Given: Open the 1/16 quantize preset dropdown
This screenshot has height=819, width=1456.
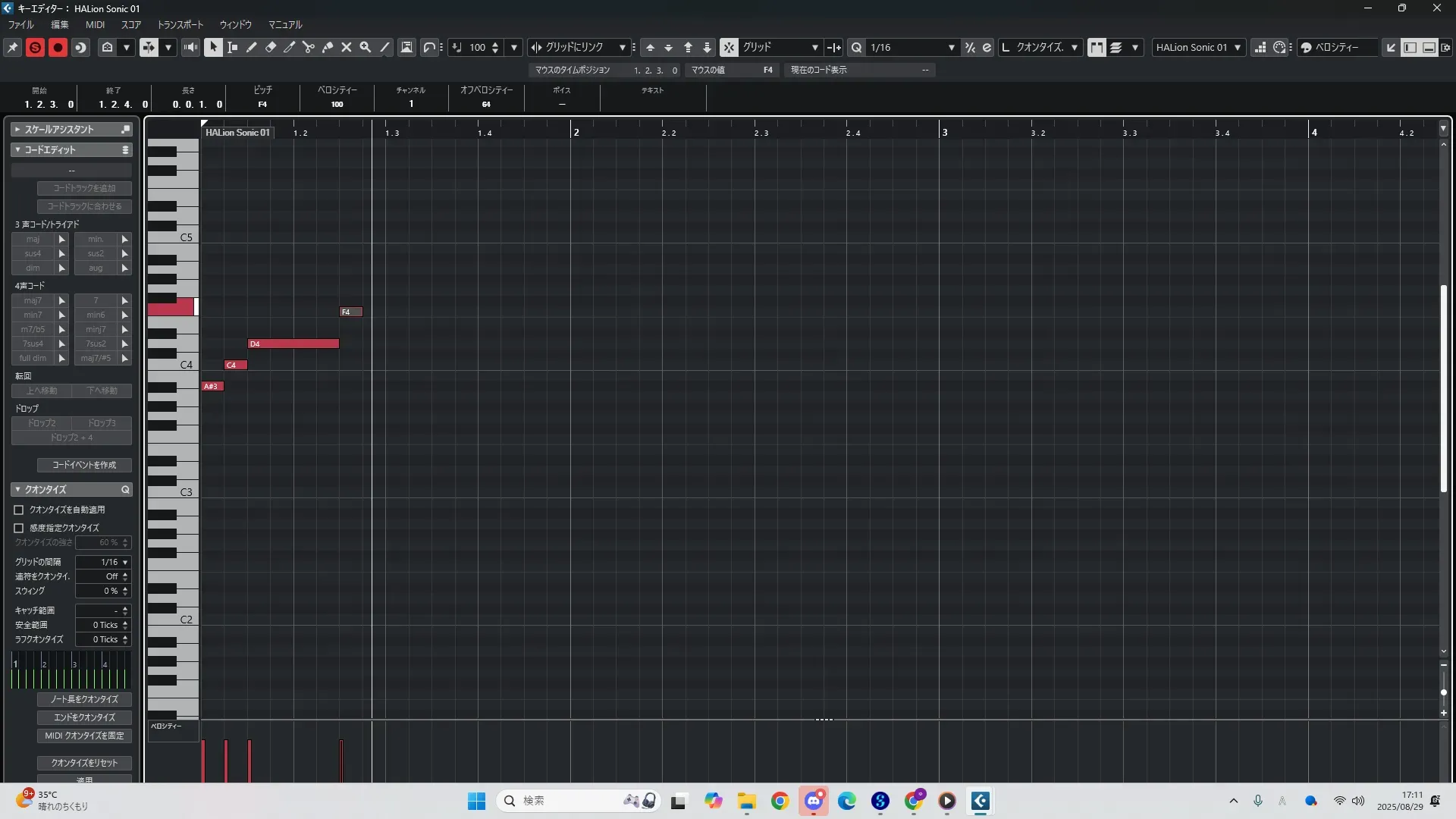Looking at the screenshot, I should tap(912, 47).
